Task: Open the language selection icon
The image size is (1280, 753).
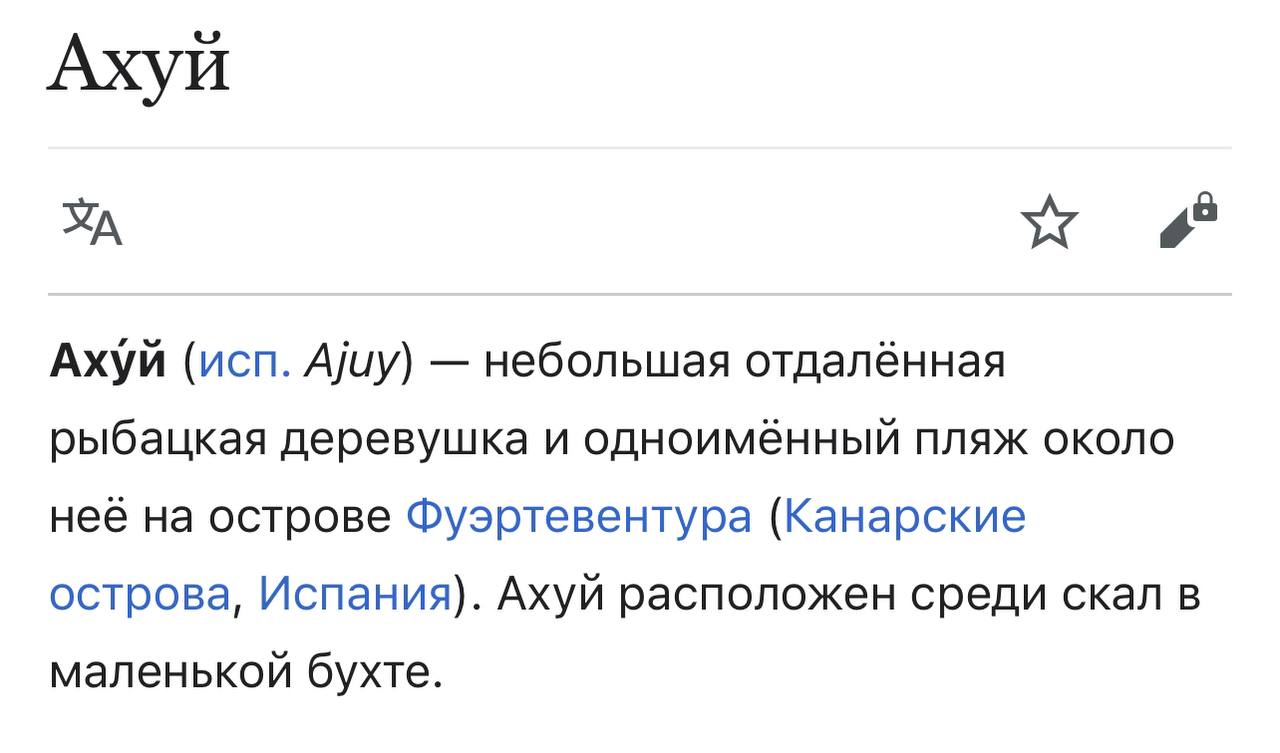Action: 92,222
